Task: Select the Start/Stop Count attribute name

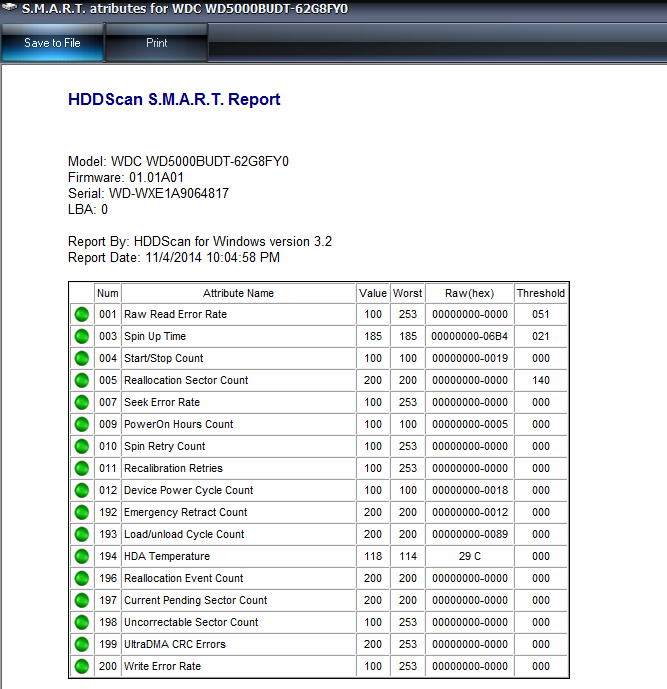Action: pyautogui.click(x=163, y=358)
